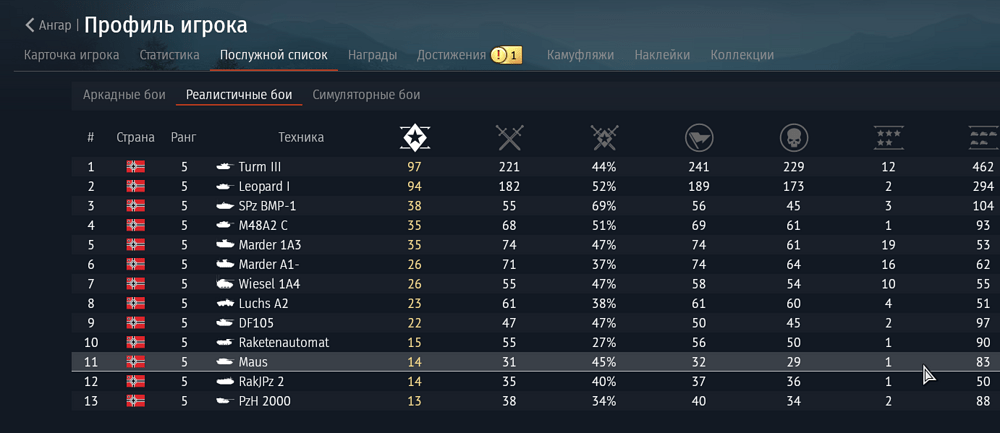This screenshot has height=433, width=1000.
Task: Sort by the five-stars column icon
Action: (x=887, y=137)
